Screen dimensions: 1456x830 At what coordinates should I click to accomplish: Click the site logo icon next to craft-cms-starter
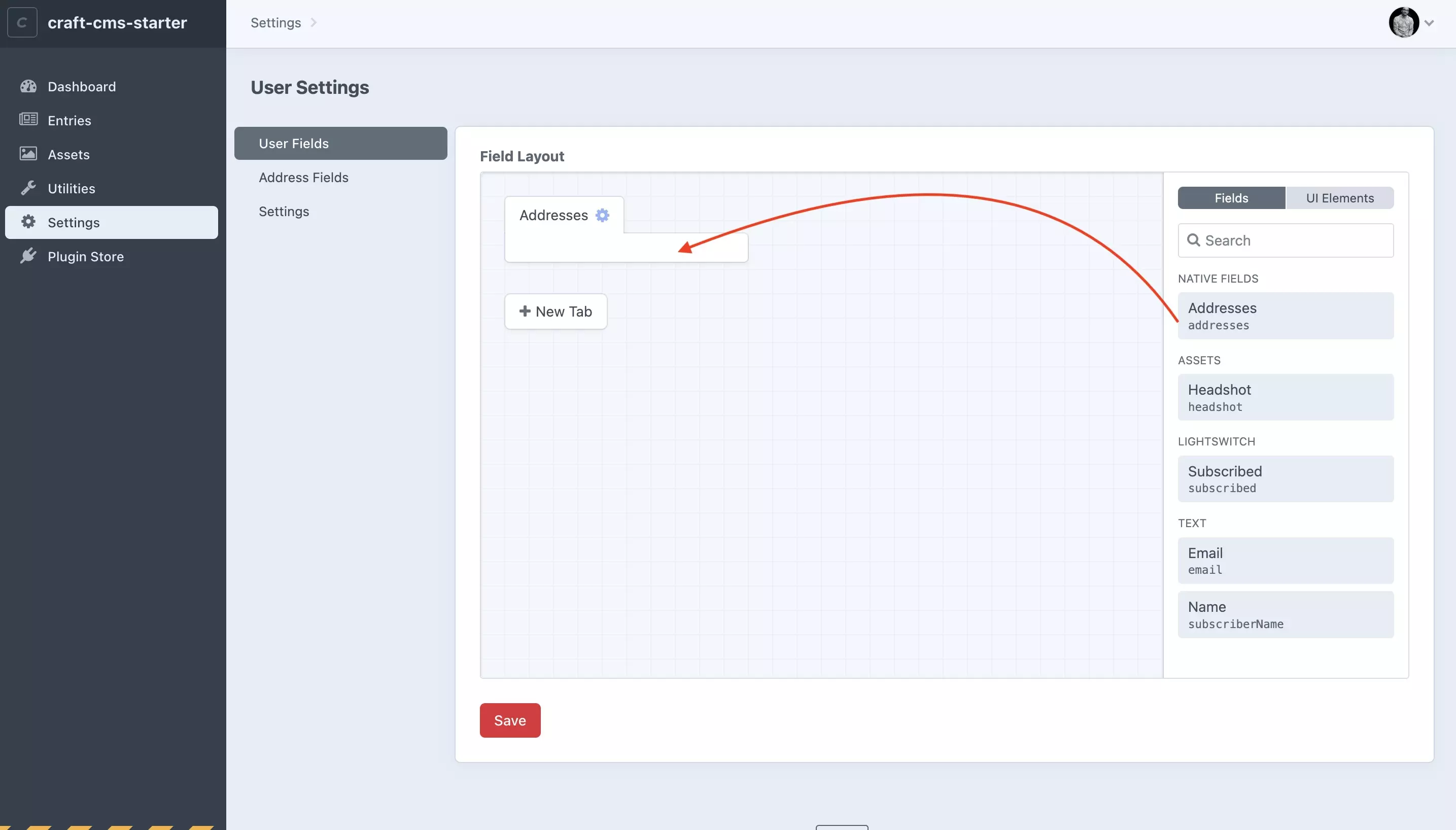22,22
